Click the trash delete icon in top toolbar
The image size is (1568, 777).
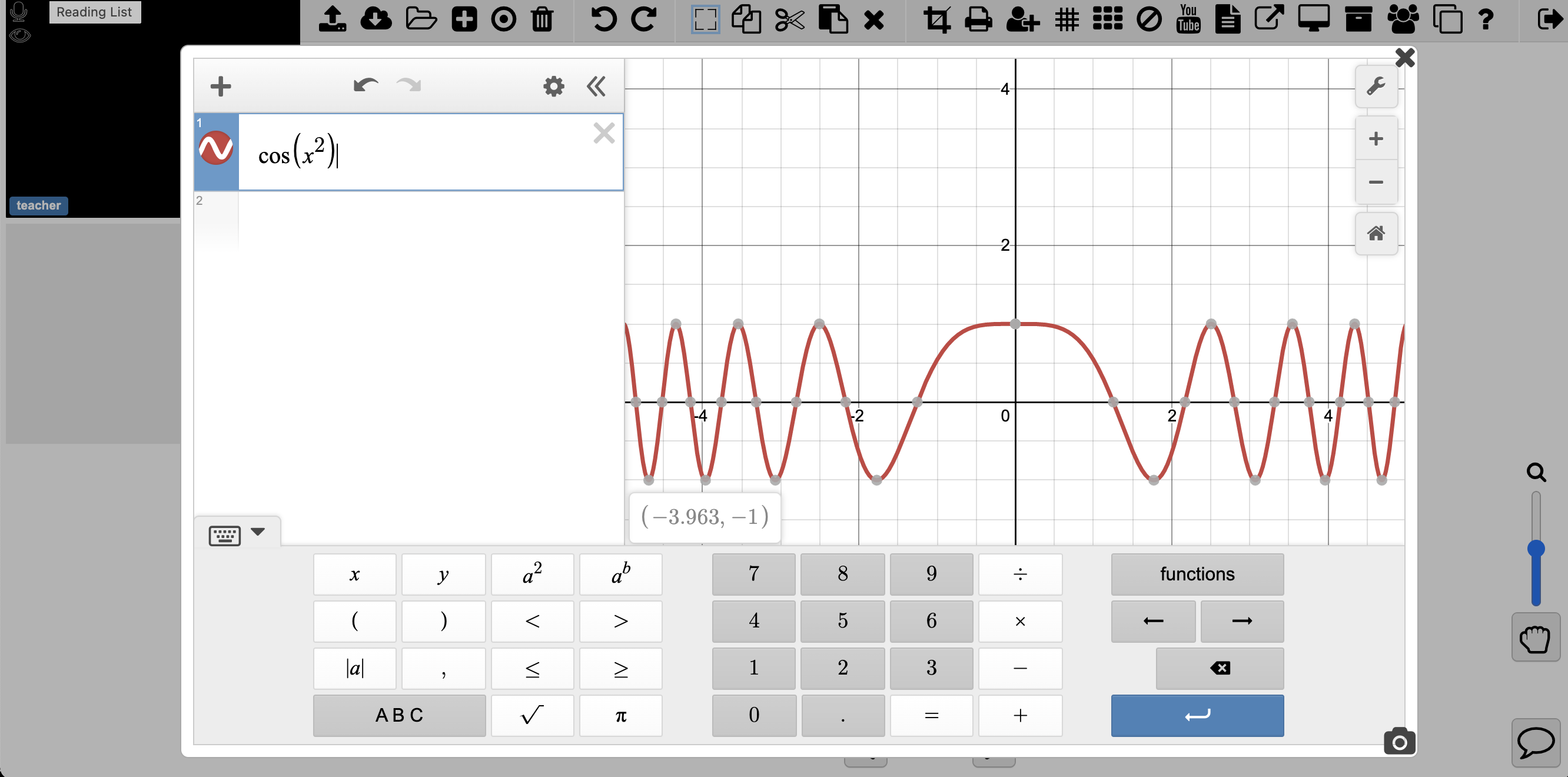(542, 19)
